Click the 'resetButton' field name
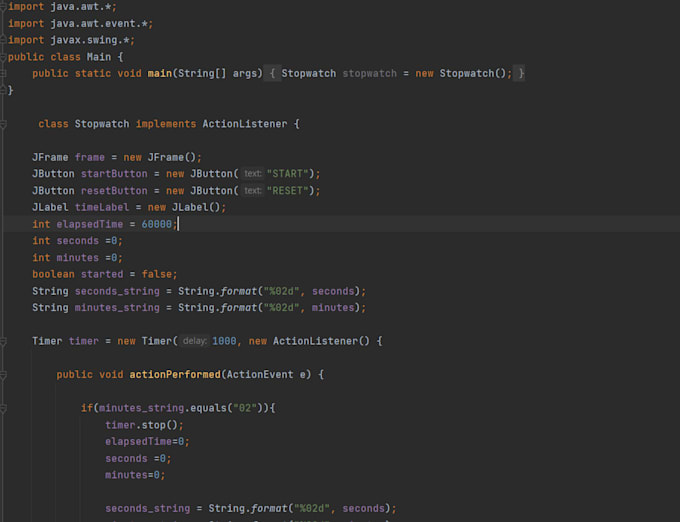Screen dimensions: 680x522 click(x=114, y=191)
